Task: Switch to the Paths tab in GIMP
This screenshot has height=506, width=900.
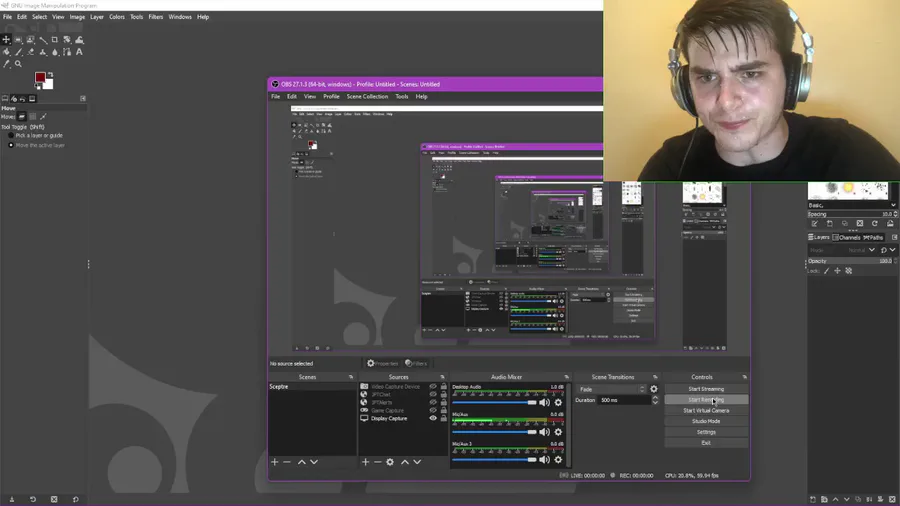Action: (x=873, y=237)
